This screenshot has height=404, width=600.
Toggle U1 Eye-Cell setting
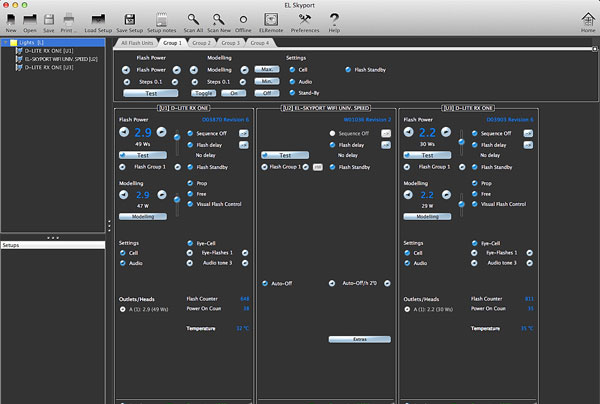pyautogui.click(x=190, y=243)
